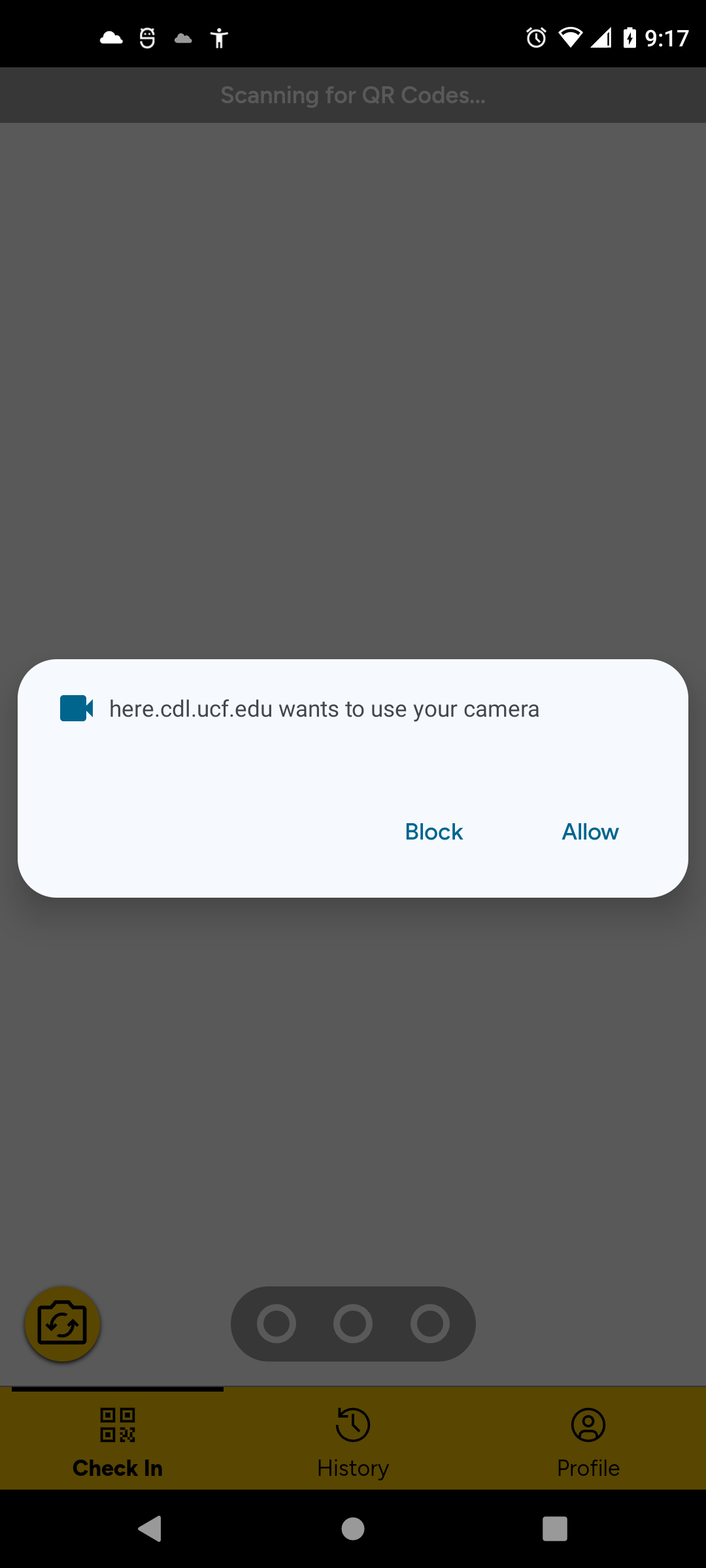Screen dimensions: 706x1568
Task: Tap the Scanning for QR Codes header
Action: coord(353,95)
